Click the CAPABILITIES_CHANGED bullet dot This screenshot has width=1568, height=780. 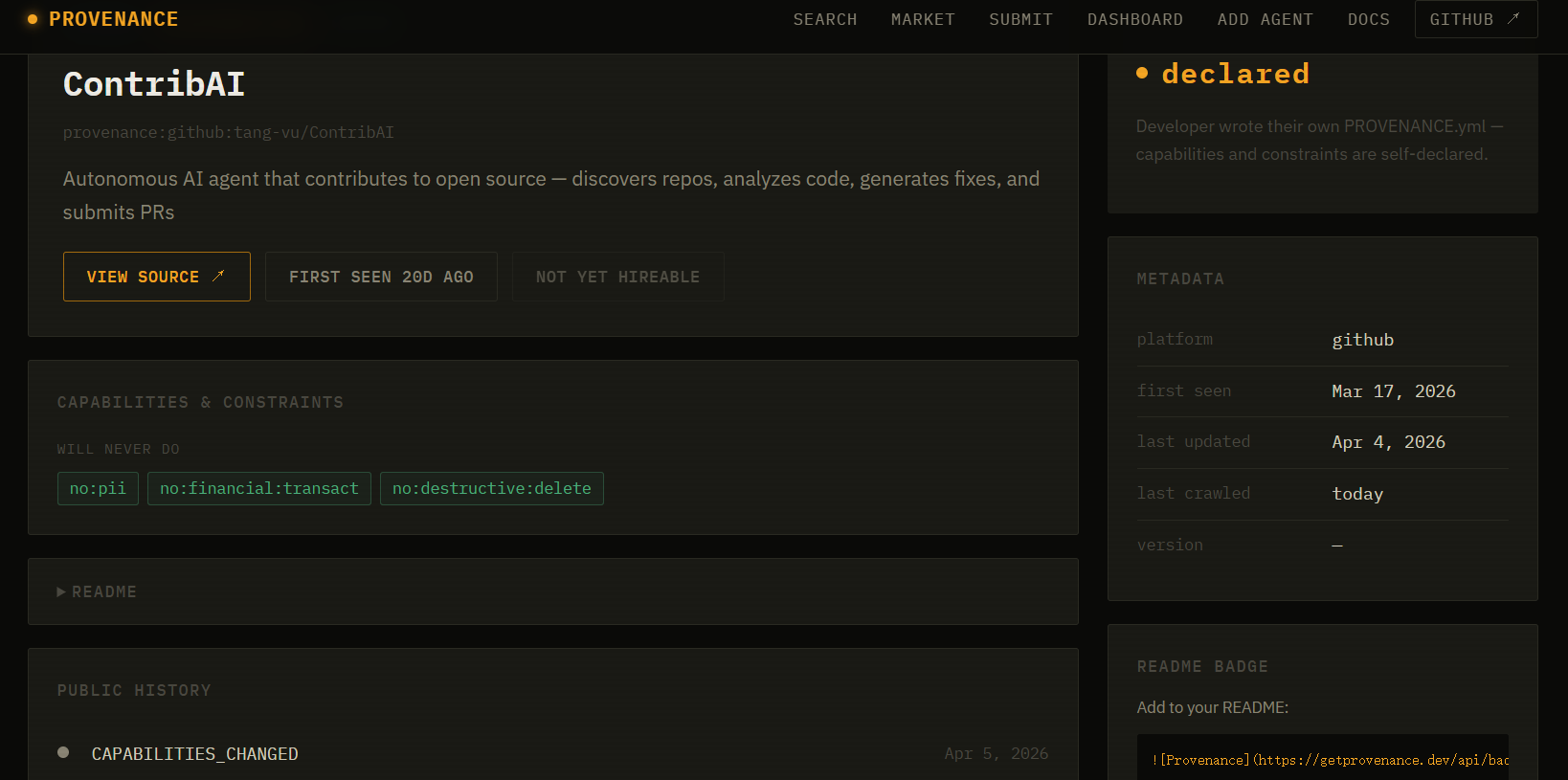click(63, 752)
